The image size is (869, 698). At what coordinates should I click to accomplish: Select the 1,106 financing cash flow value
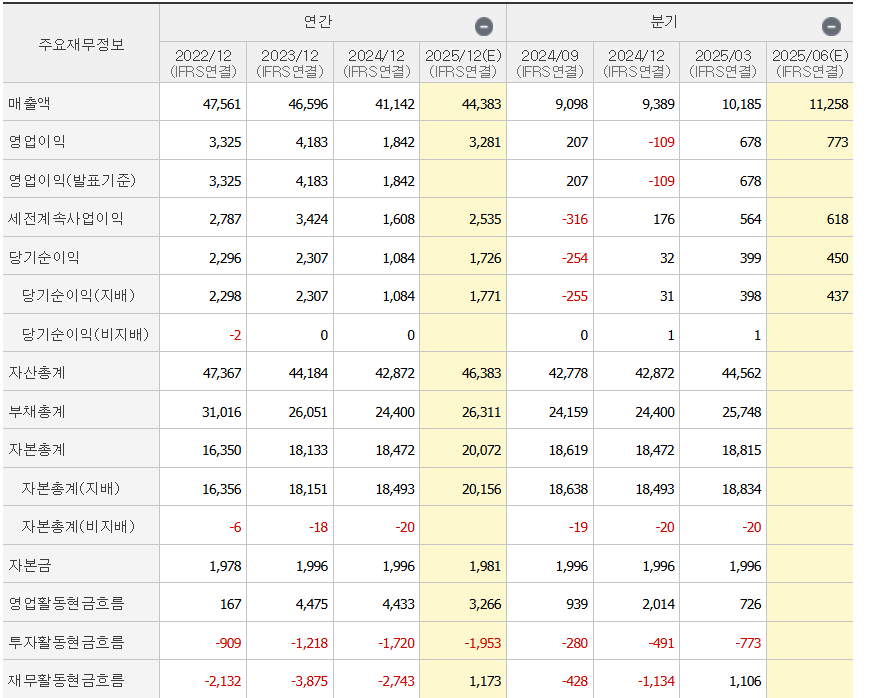pyautogui.click(x=745, y=681)
